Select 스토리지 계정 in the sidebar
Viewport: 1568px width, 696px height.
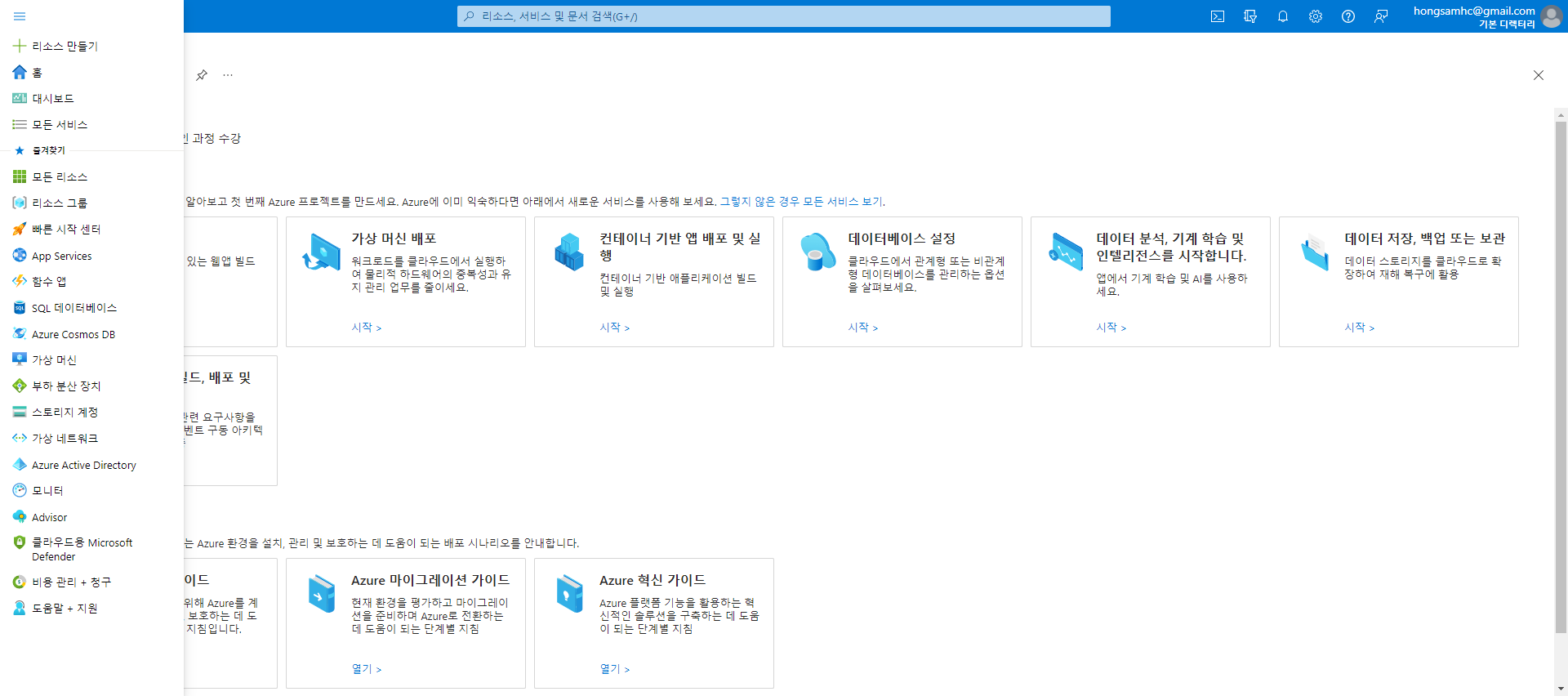coord(65,413)
